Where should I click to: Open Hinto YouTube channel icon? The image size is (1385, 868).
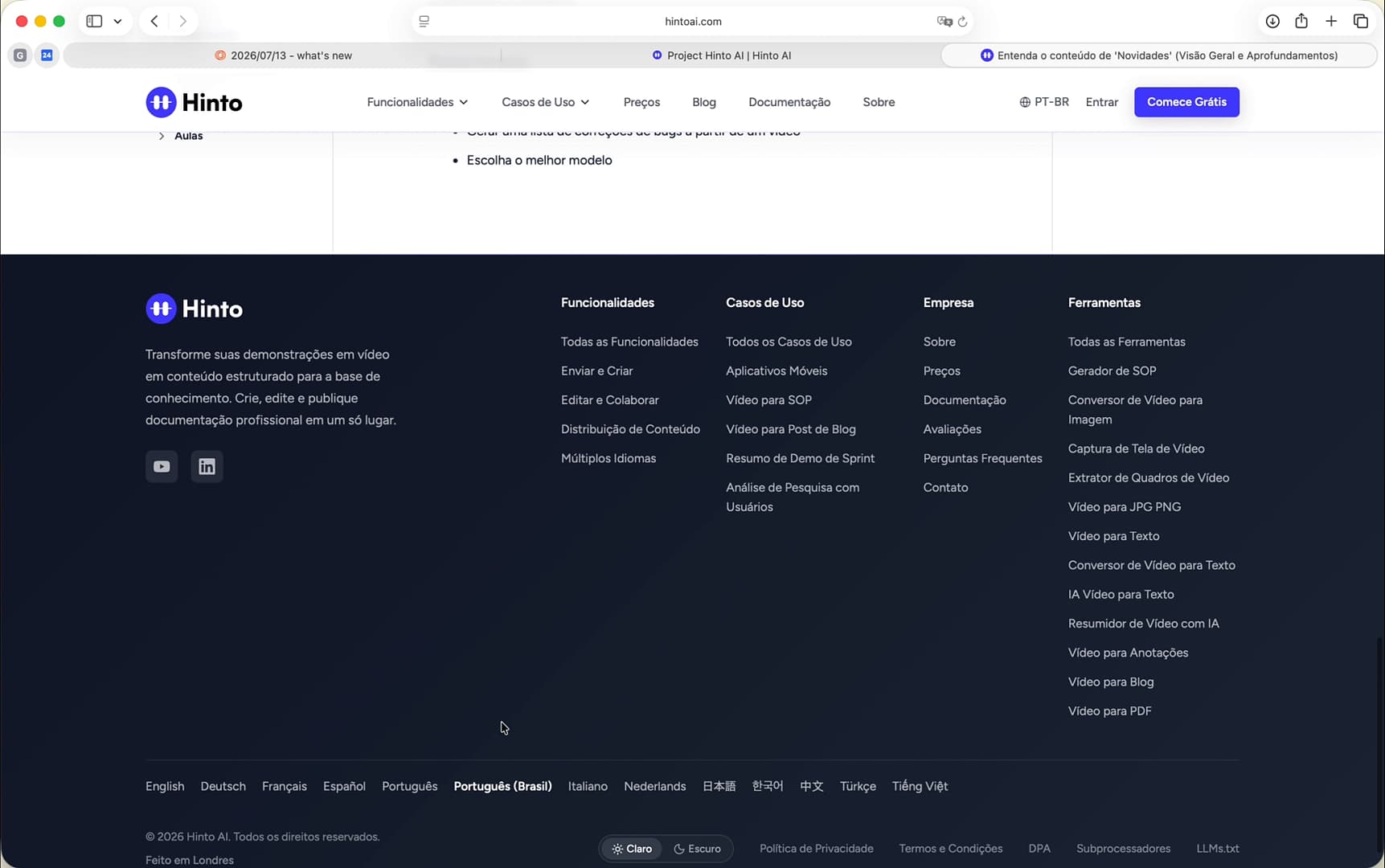[x=162, y=466]
